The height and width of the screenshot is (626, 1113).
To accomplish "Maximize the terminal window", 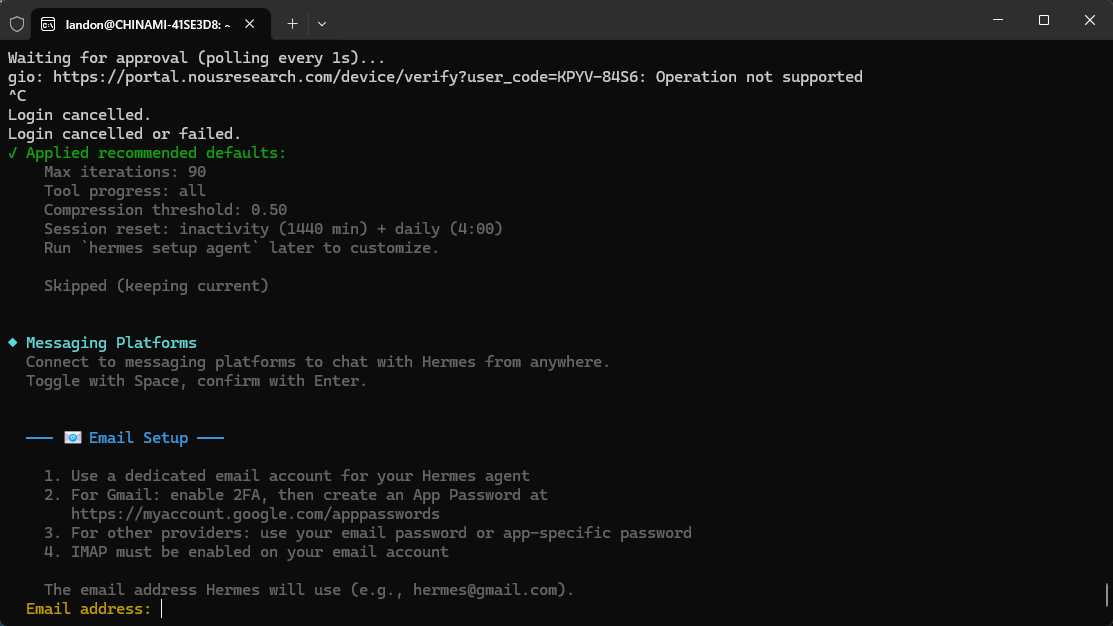I will [x=1043, y=20].
